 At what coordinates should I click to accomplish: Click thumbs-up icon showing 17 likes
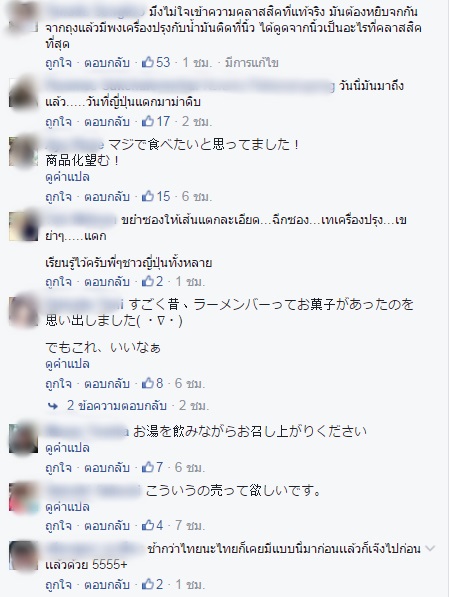pos(147,121)
